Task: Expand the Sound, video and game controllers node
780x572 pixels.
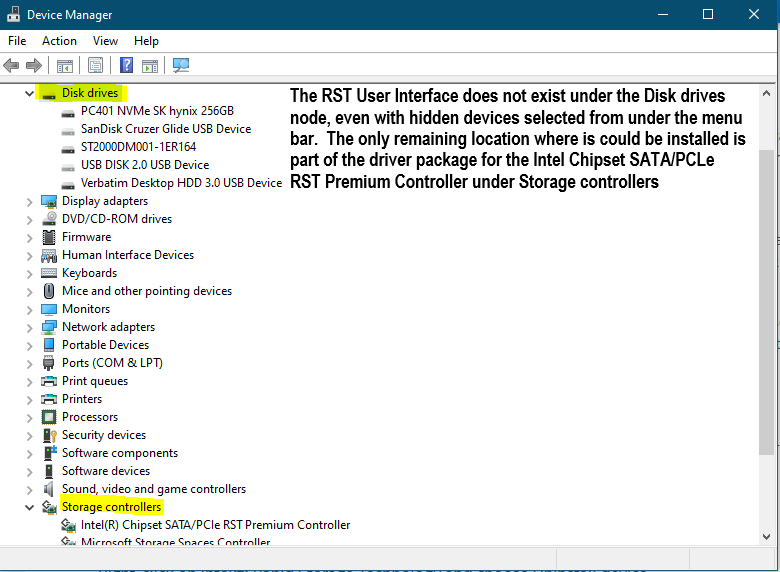Action: coord(28,489)
